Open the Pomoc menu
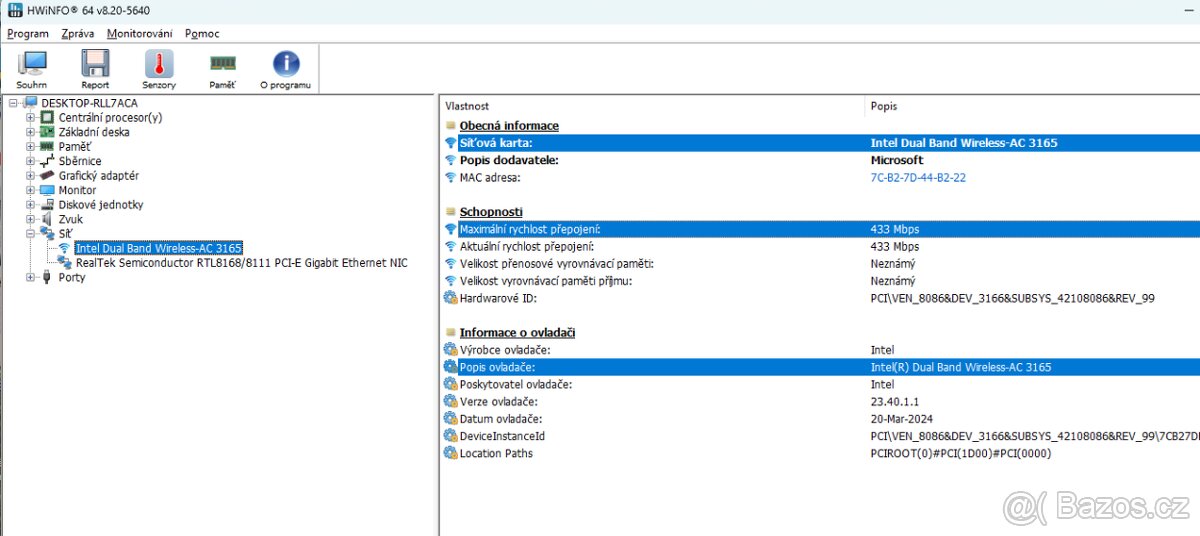 click(202, 33)
